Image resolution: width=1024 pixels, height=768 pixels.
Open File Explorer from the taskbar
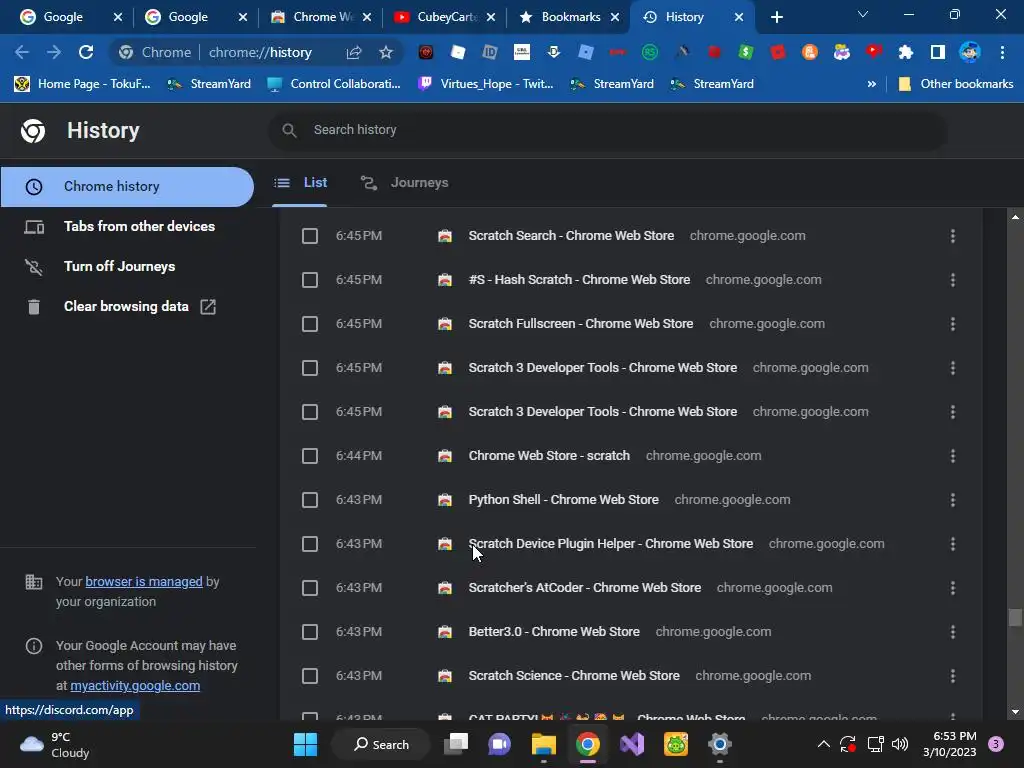543,744
